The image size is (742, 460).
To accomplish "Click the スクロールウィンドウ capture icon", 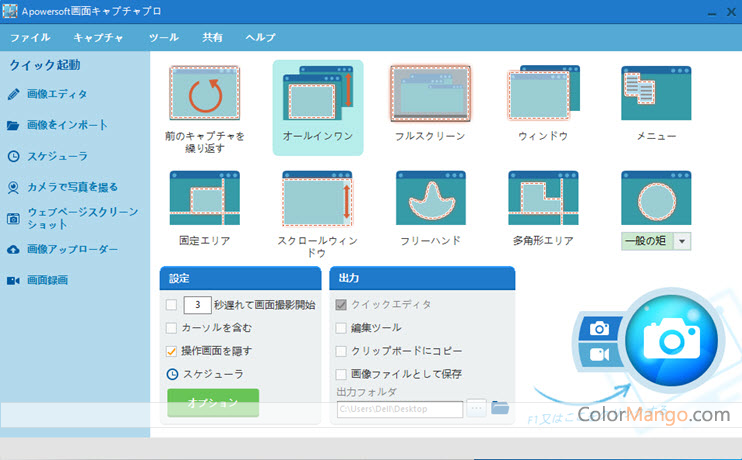I will pos(317,197).
